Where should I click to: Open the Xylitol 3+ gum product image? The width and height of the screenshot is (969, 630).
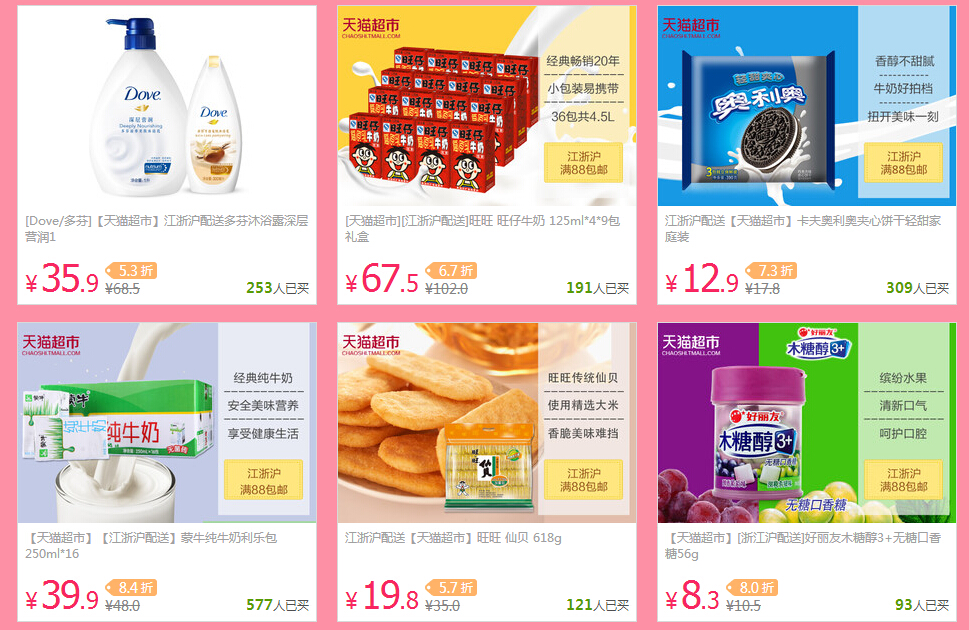806,423
